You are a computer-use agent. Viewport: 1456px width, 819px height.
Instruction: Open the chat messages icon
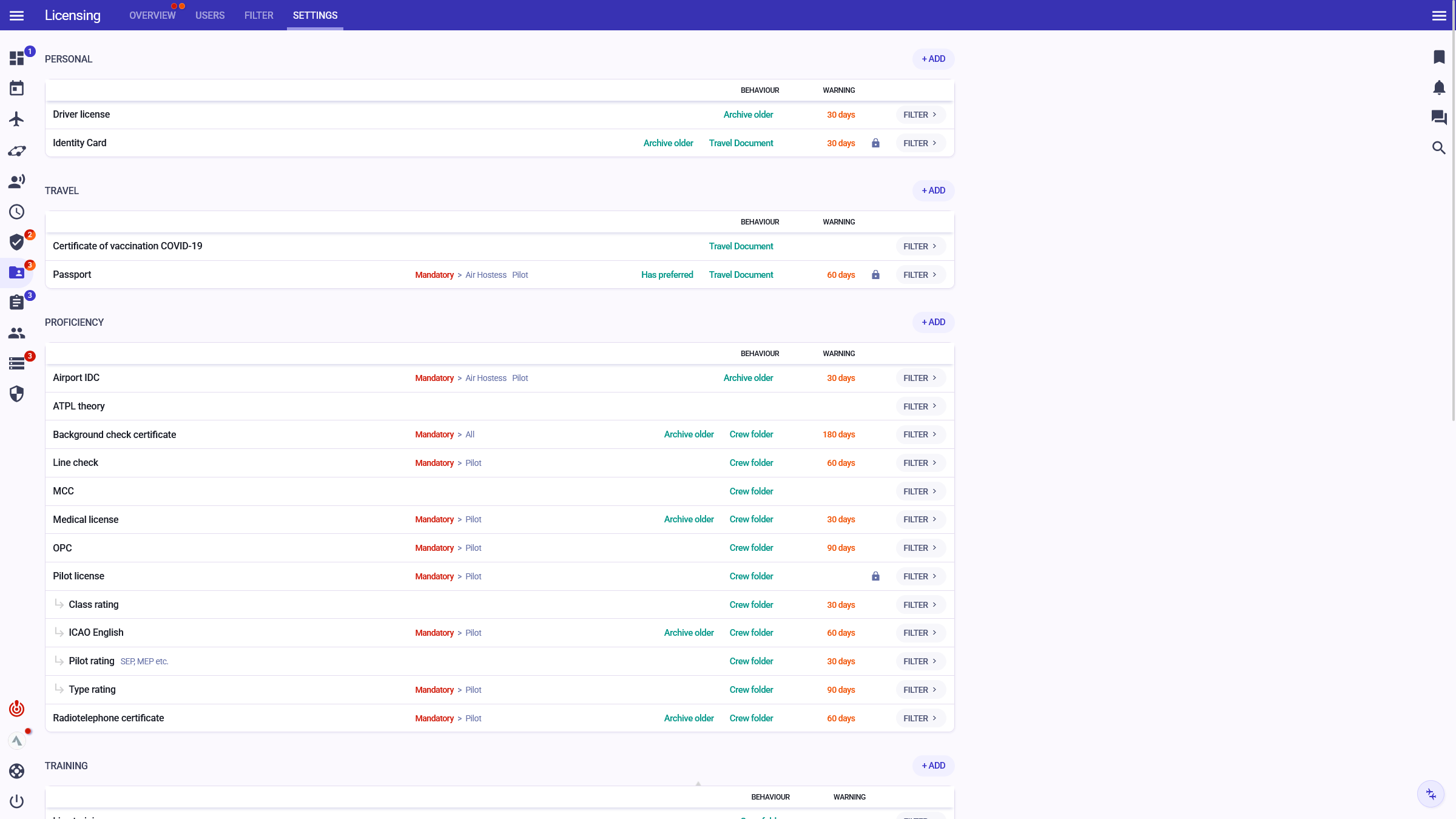tap(1438, 117)
